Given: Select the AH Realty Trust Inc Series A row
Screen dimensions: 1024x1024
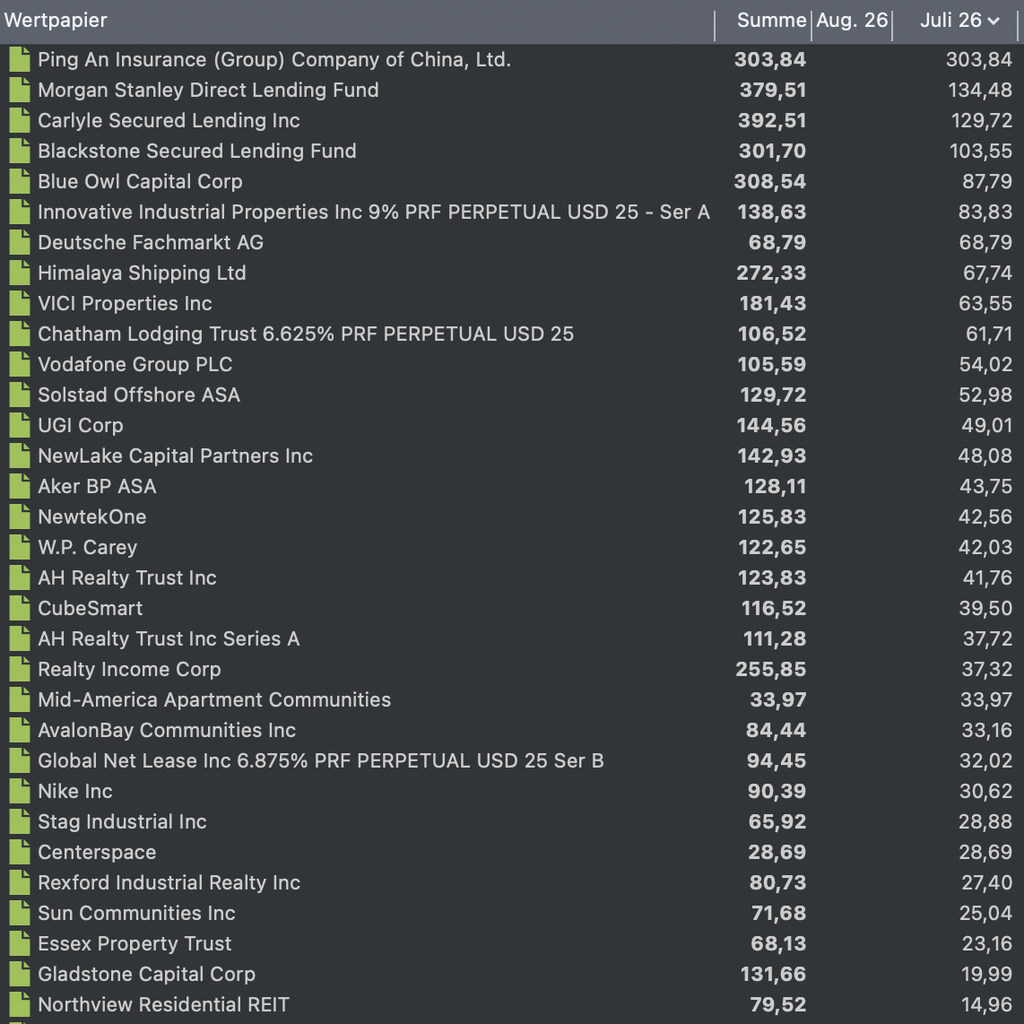Looking at the screenshot, I should pos(512,639).
